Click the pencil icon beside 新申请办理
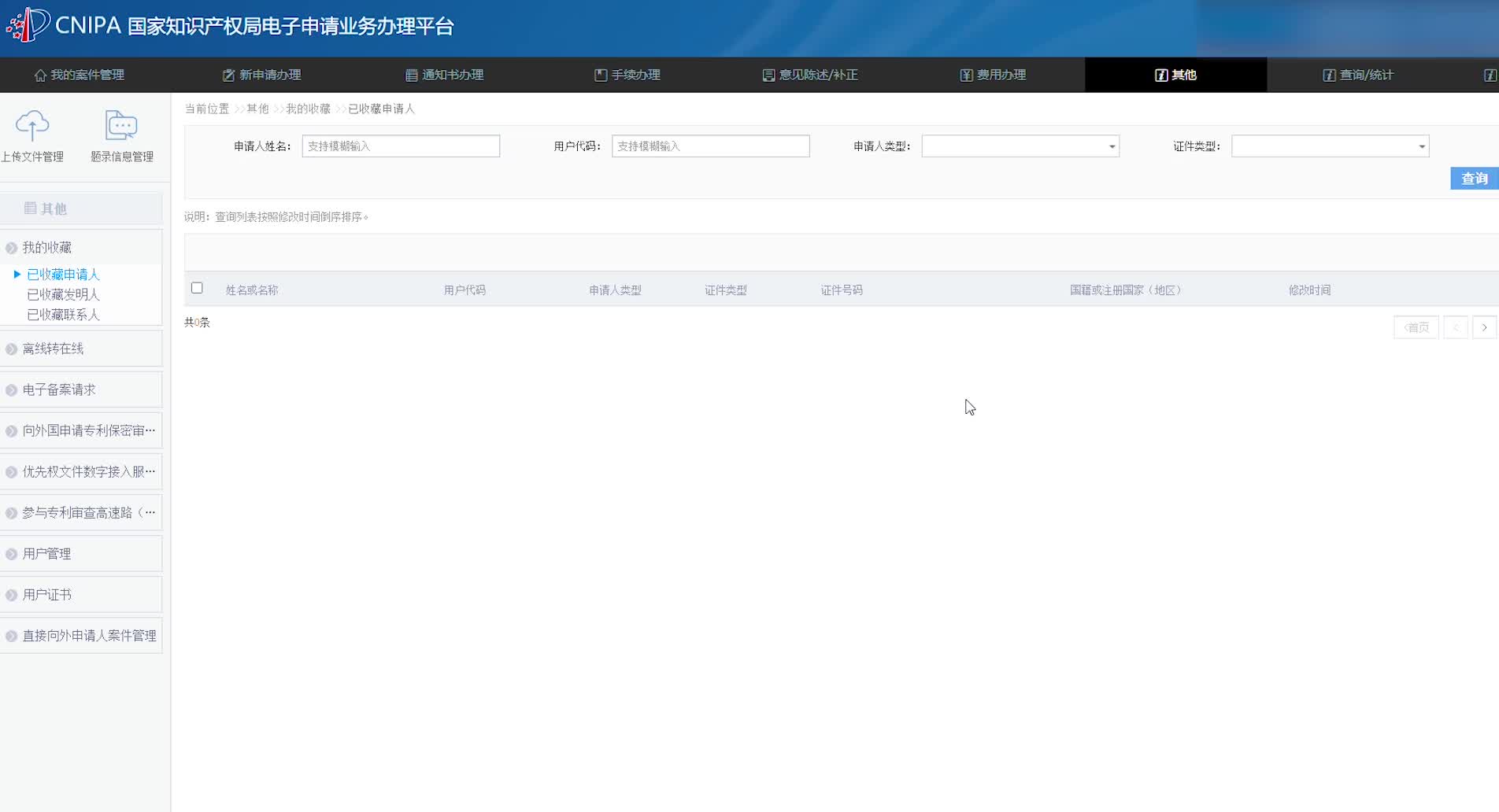Viewport: 1499px width, 812px height. (228, 76)
